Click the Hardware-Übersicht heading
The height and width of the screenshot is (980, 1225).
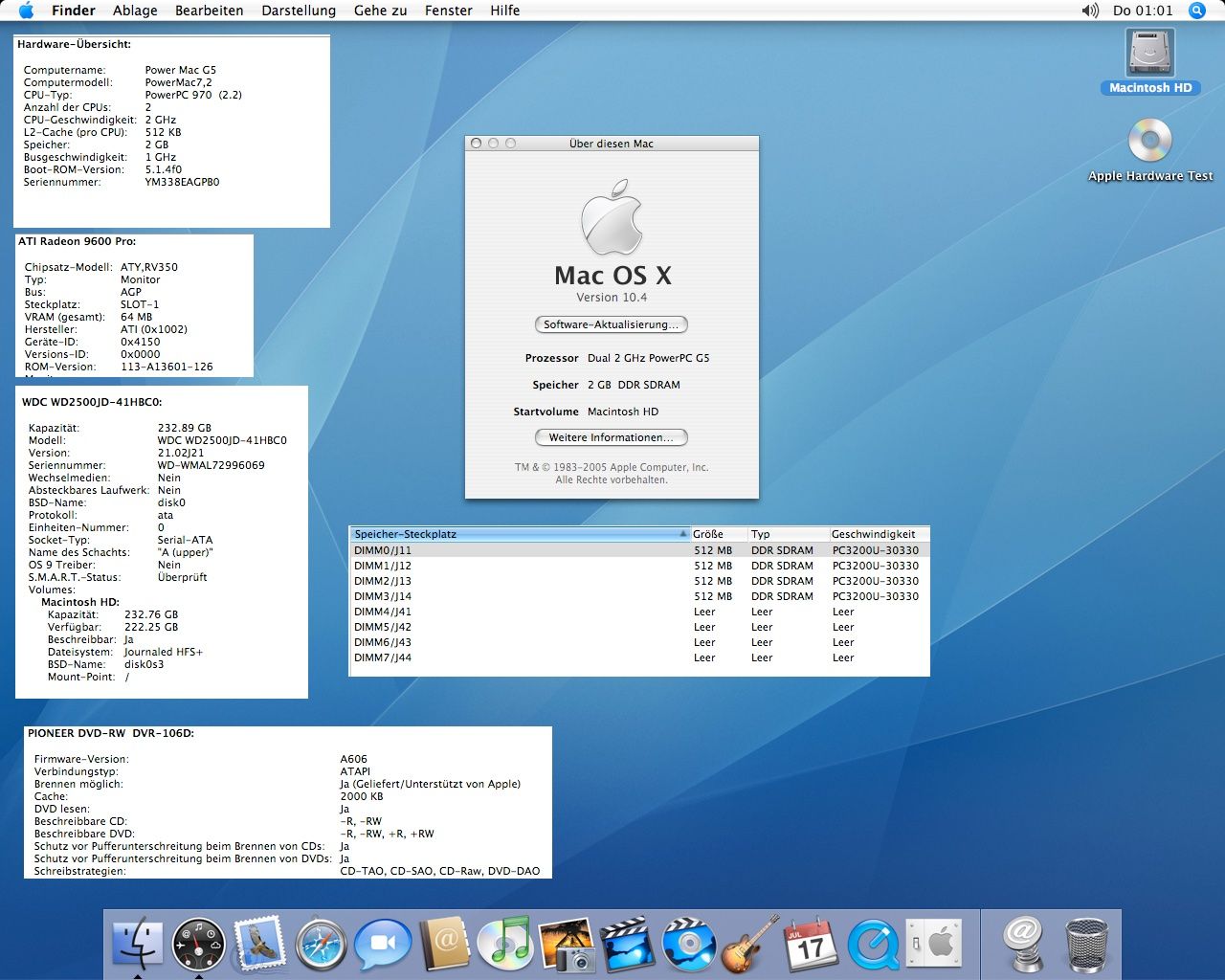coord(74,44)
